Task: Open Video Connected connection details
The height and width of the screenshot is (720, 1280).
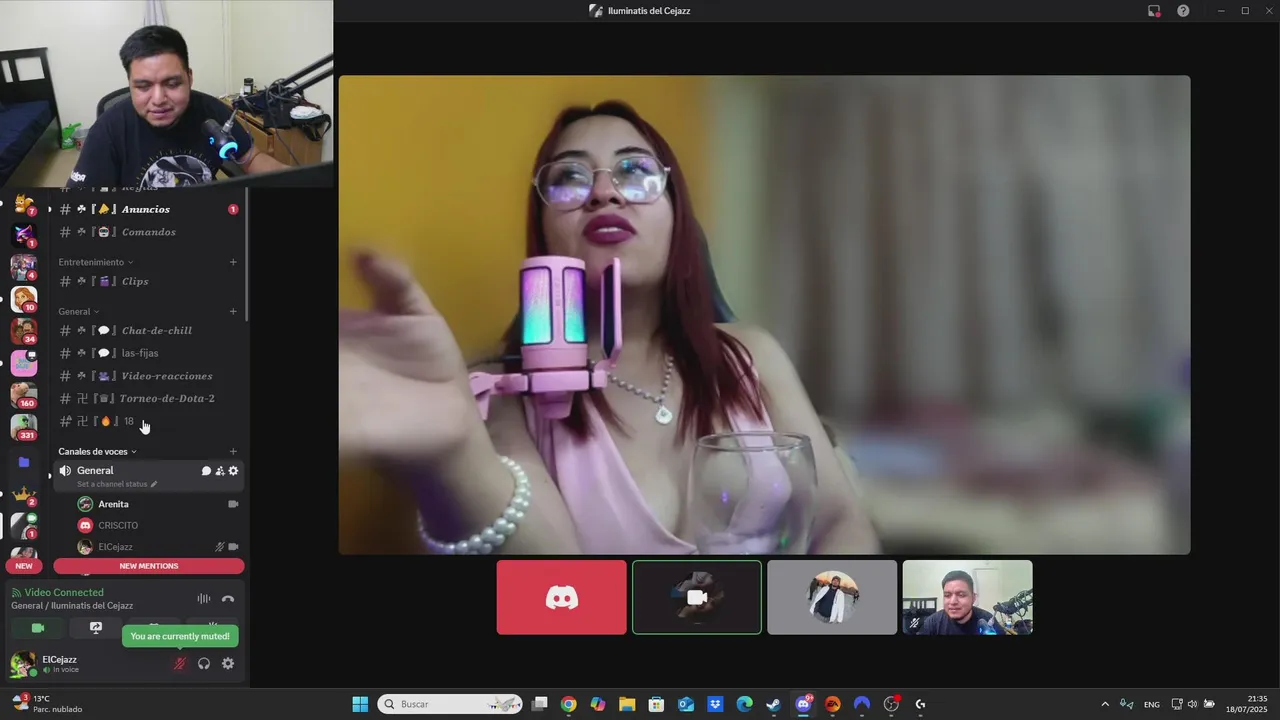Action: pyautogui.click(x=64, y=593)
